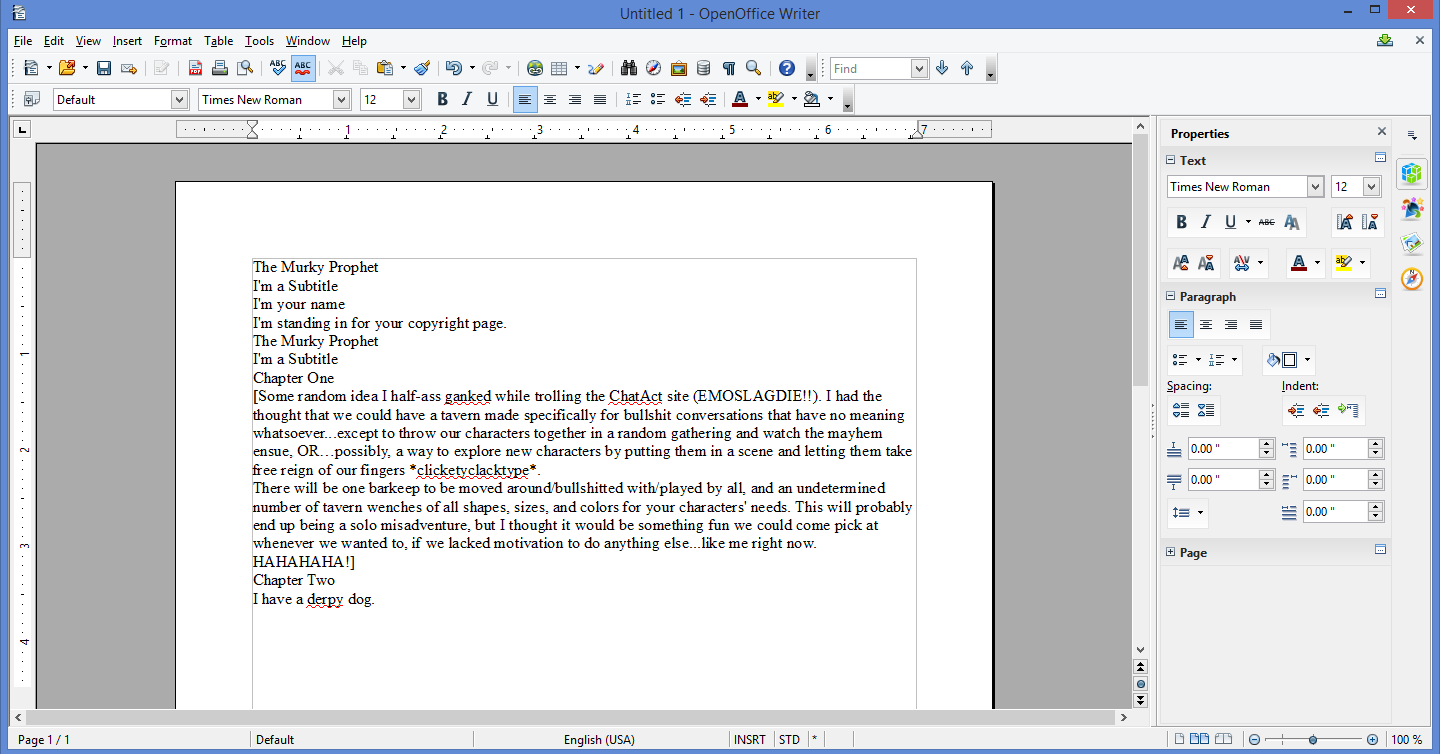Increase font size in sidebar

[1345, 222]
